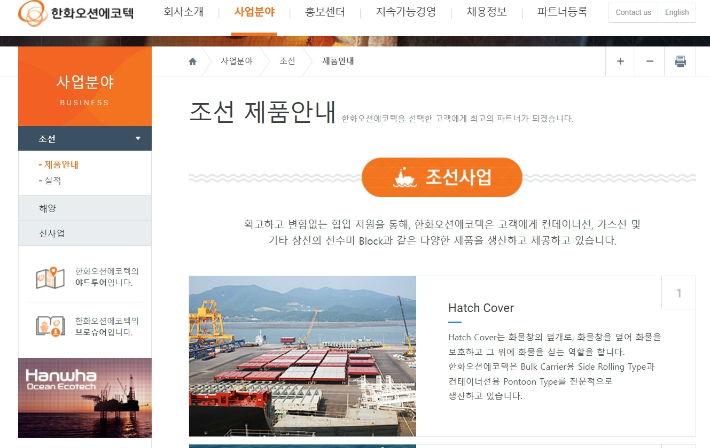Open the brochure book icon
The image size is (710, 448).
[50, 325]
